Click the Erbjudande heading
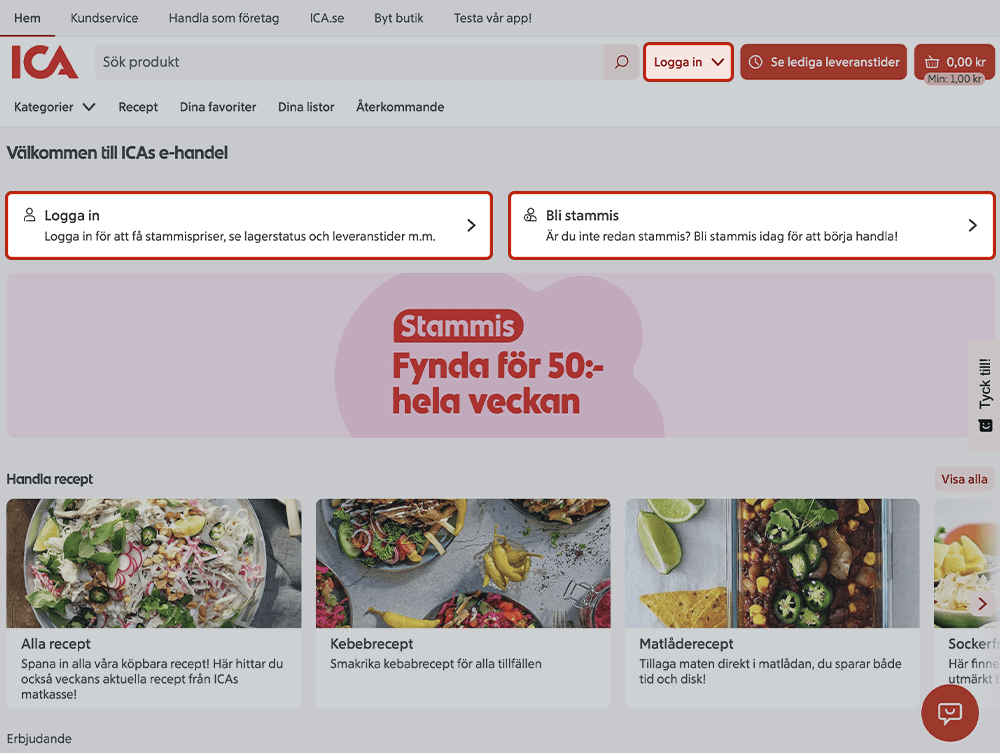The image size is (1000, 753). coord(39,739)
